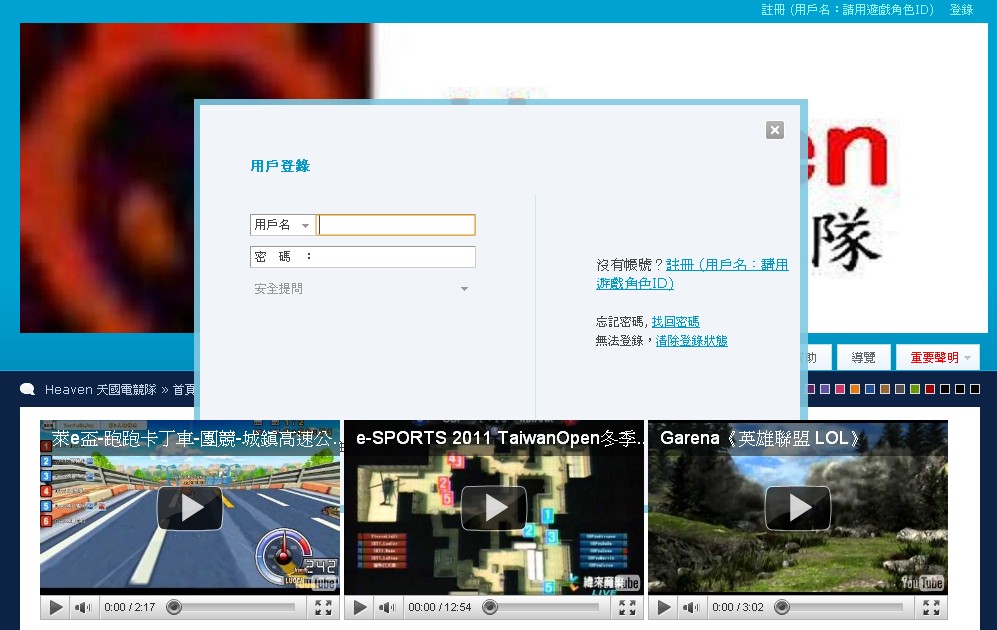
Task: Enter fullscreen on the 跑跑卡丁車 video
Action: pos(324,608)
